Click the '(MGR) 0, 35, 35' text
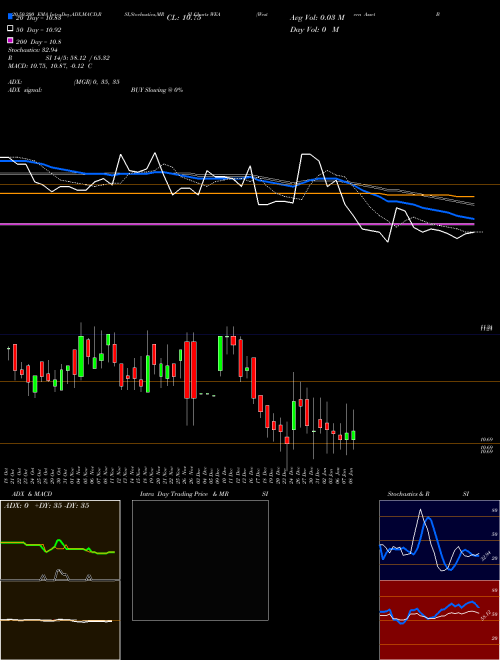The width and height of the screenshot is (500, 660). click(97, 82)
